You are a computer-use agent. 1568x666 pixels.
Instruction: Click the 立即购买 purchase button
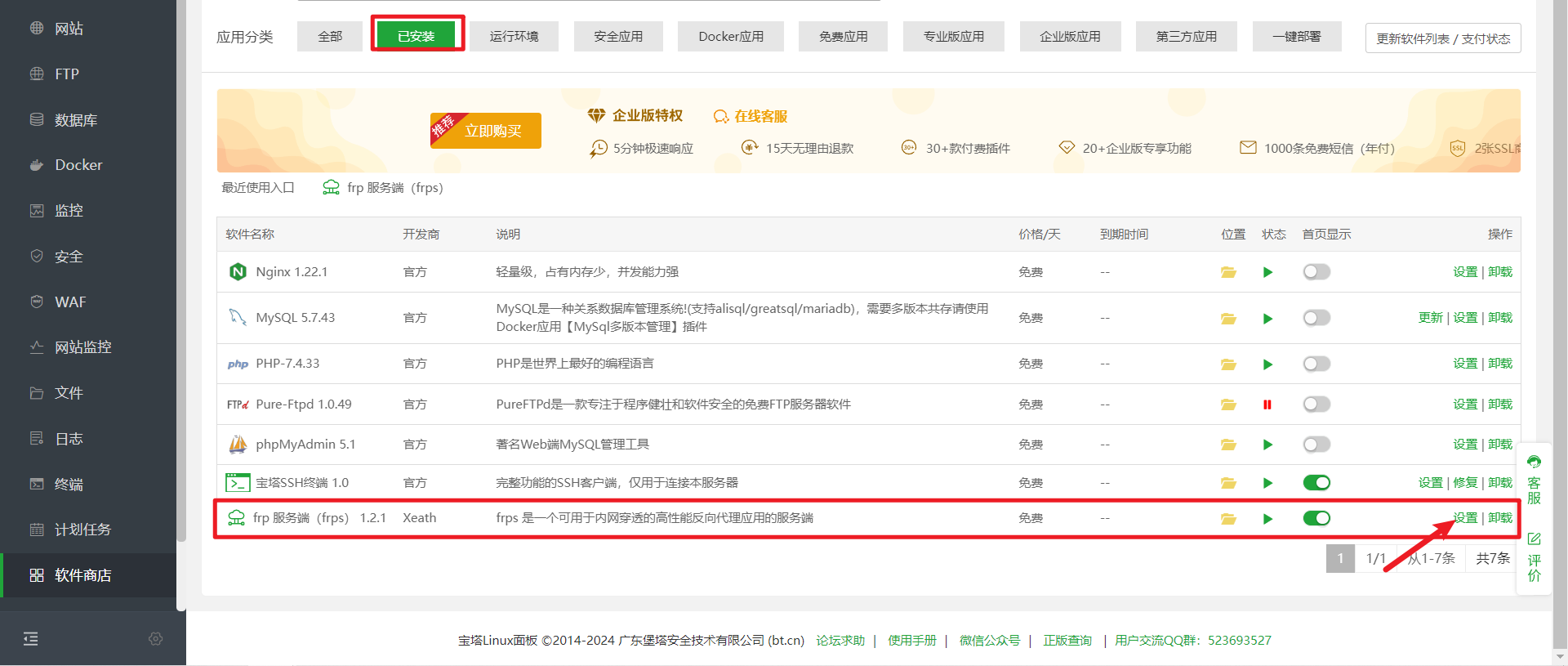(x=486, y=131)
